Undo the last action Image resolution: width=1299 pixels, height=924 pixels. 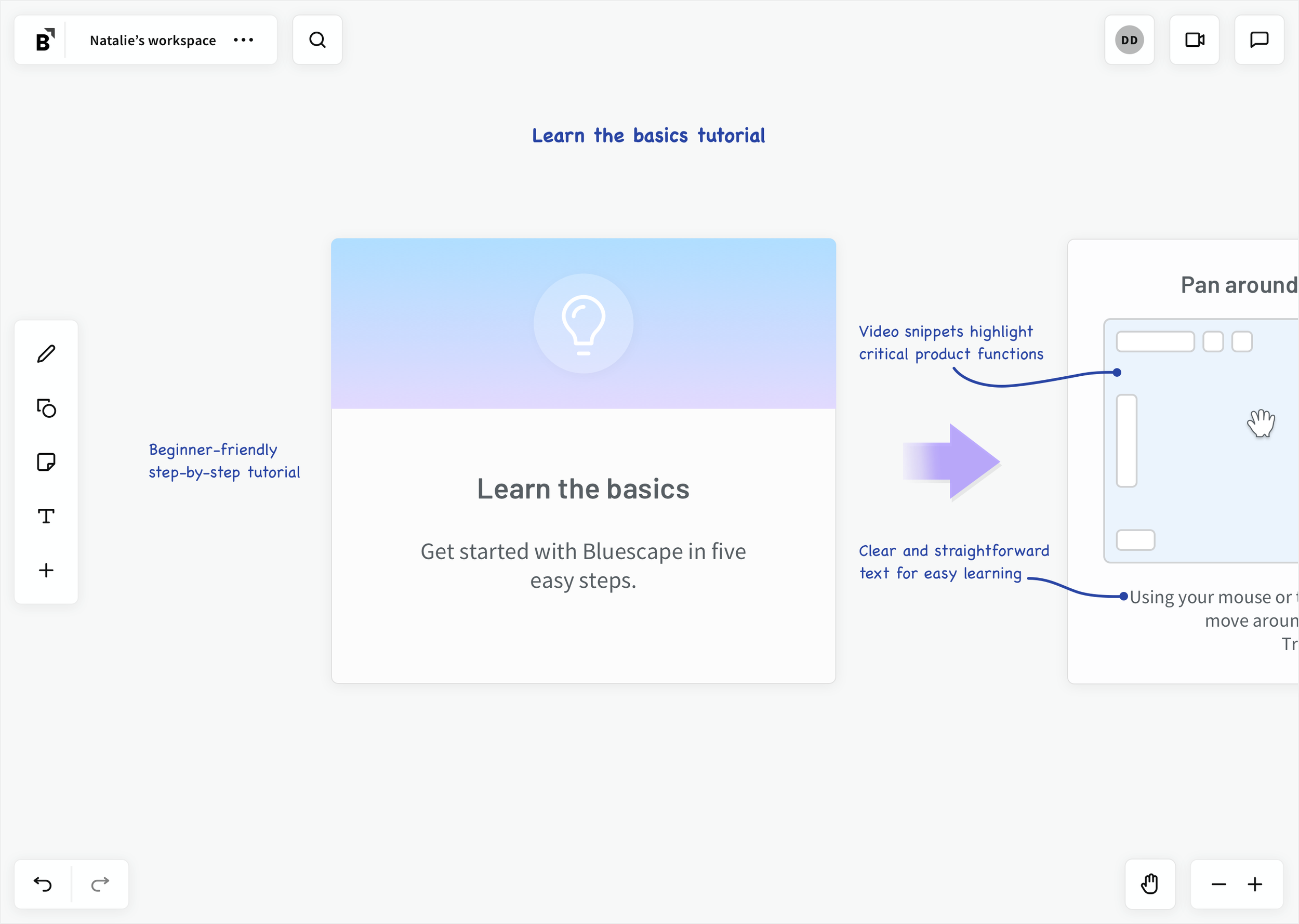(x=43, y=884)
